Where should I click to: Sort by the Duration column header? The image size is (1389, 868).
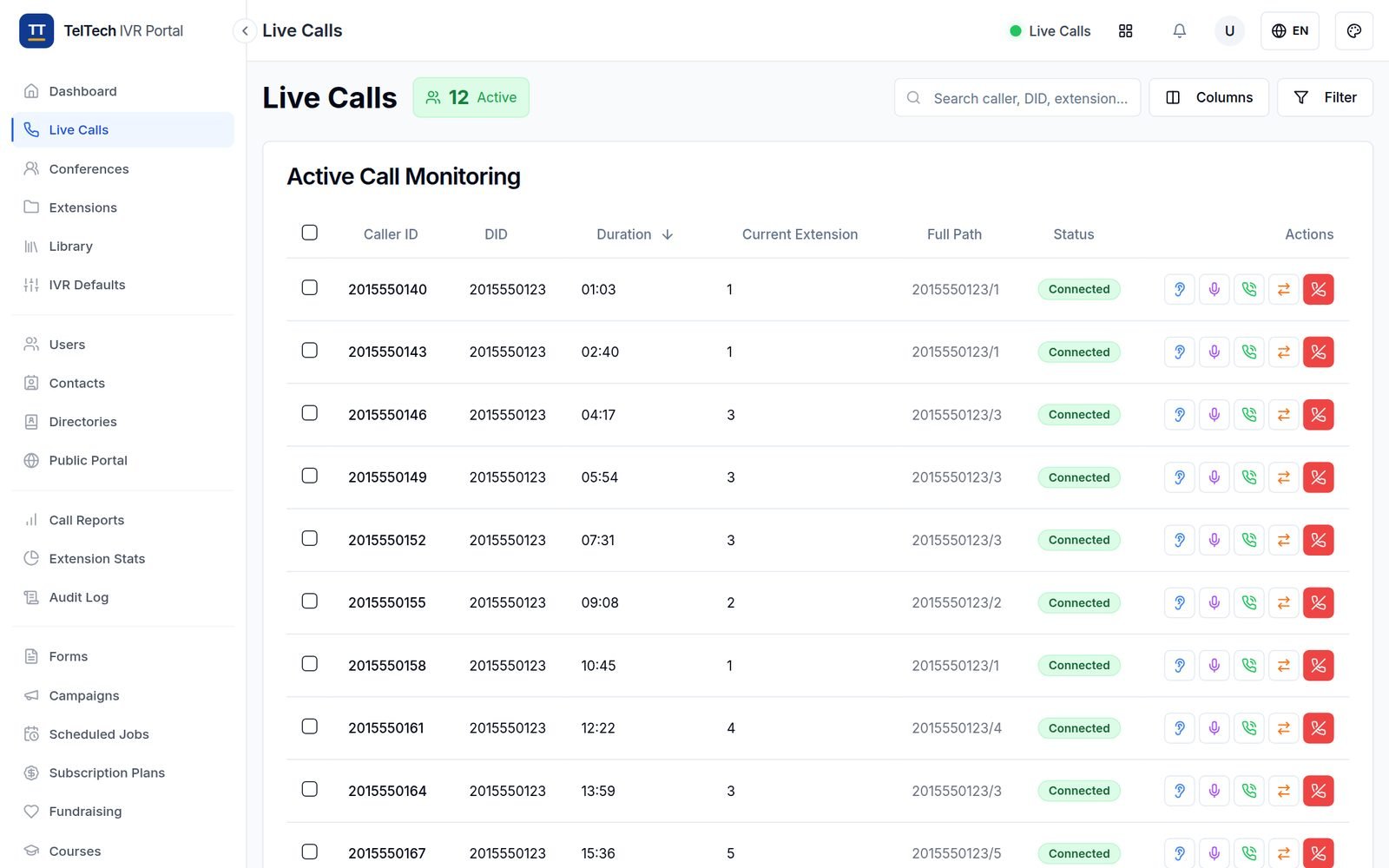pos(635,234)
